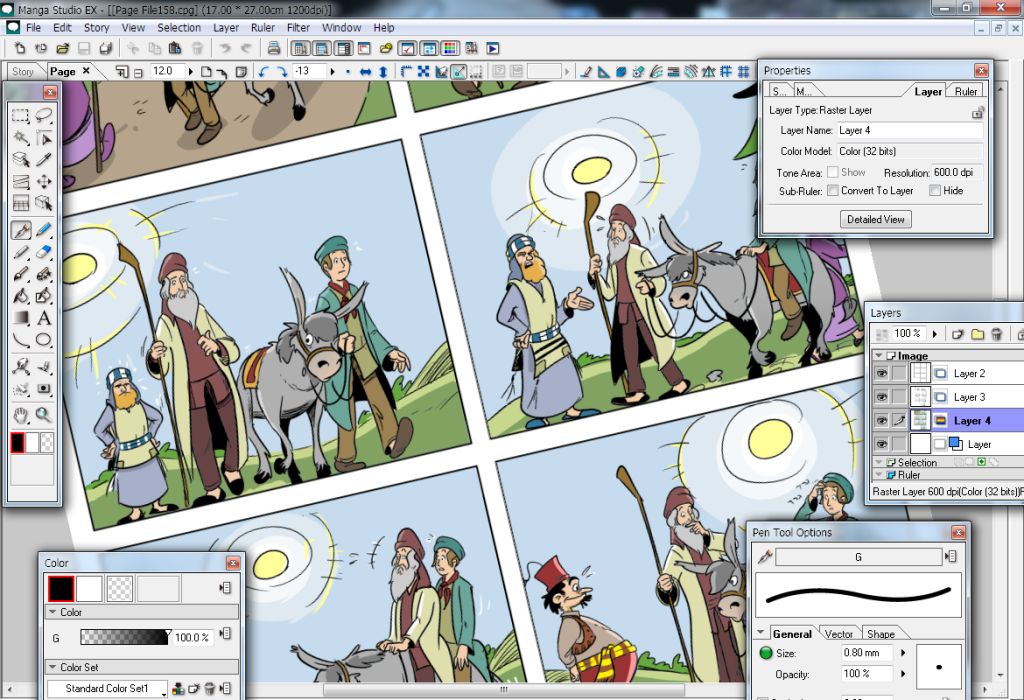Image resolution: width=1024 pixels, height=700 pixels.
Task: Click the flip horizontal arrows icon
Action: pyautogui.click(x=366, y=72)
